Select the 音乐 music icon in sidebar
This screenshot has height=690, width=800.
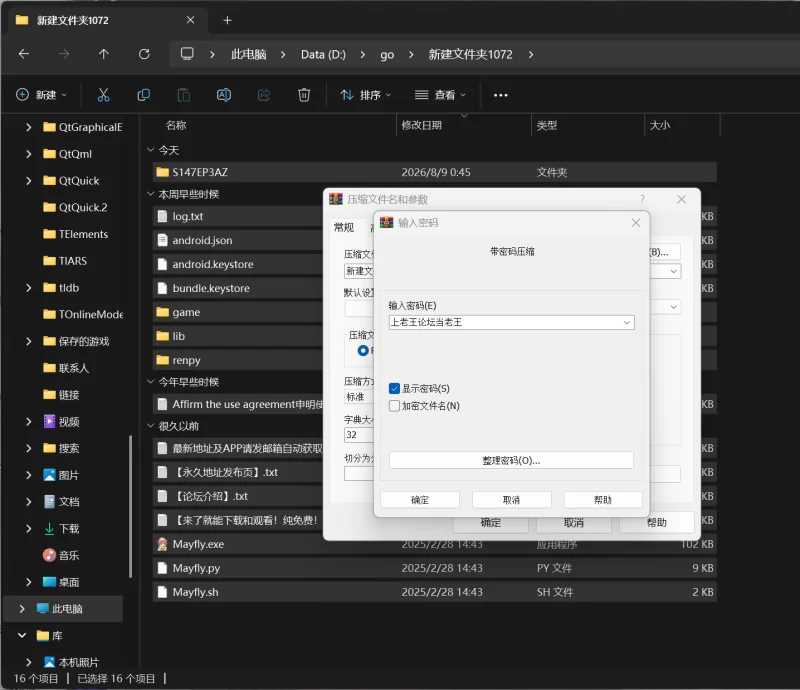[x=49, y=555]
